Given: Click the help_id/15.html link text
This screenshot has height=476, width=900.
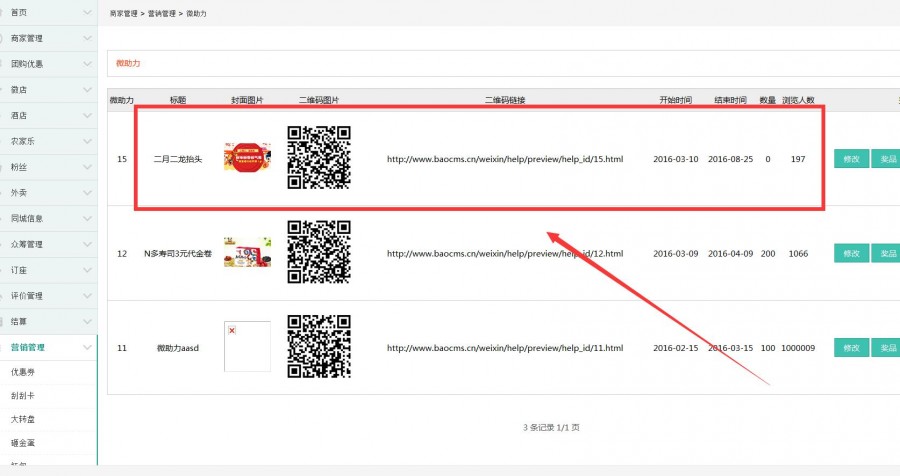Looking at the screenshot, I should (505, 159).
